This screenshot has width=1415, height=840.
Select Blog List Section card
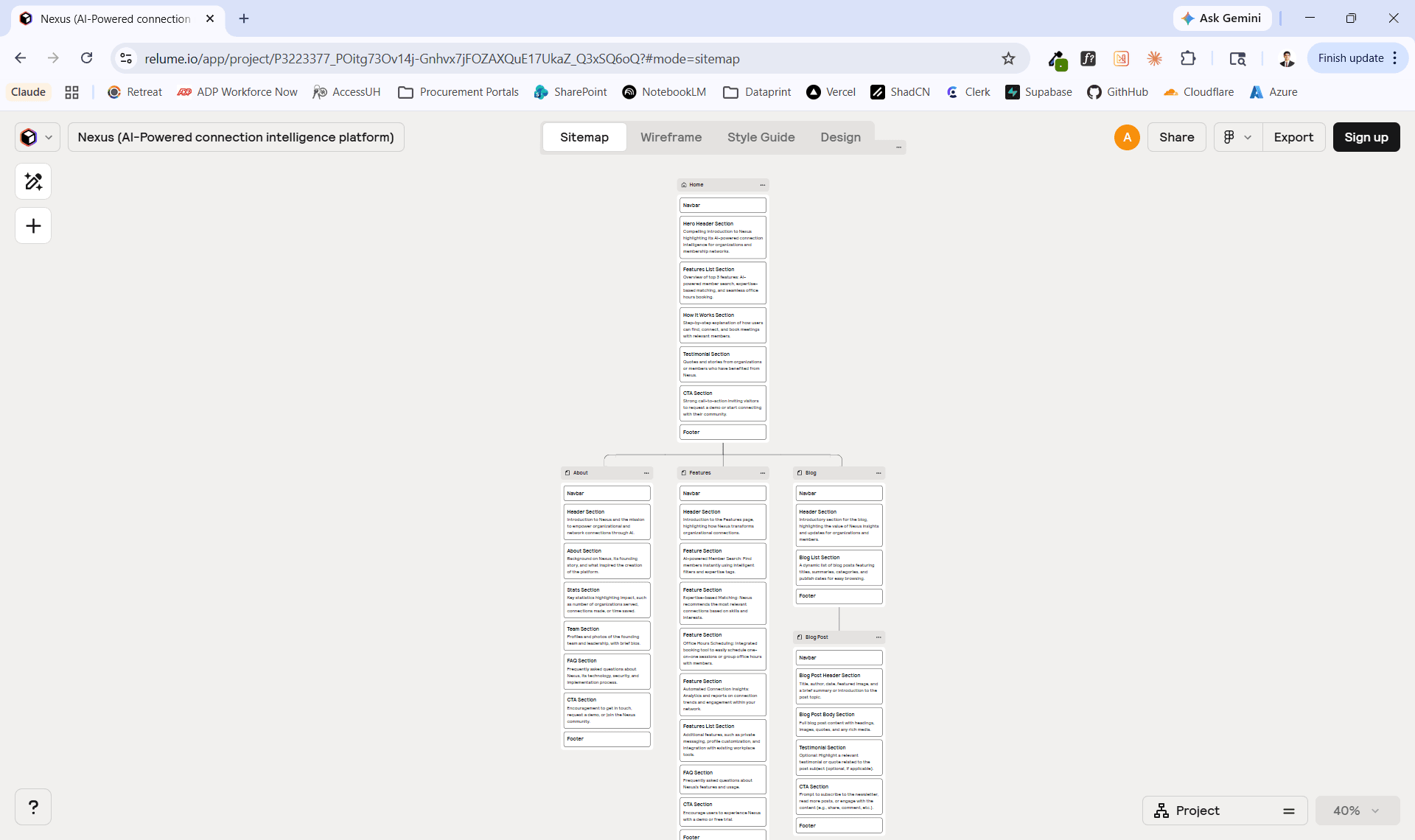pyautogui.click(x=839, y=568)
